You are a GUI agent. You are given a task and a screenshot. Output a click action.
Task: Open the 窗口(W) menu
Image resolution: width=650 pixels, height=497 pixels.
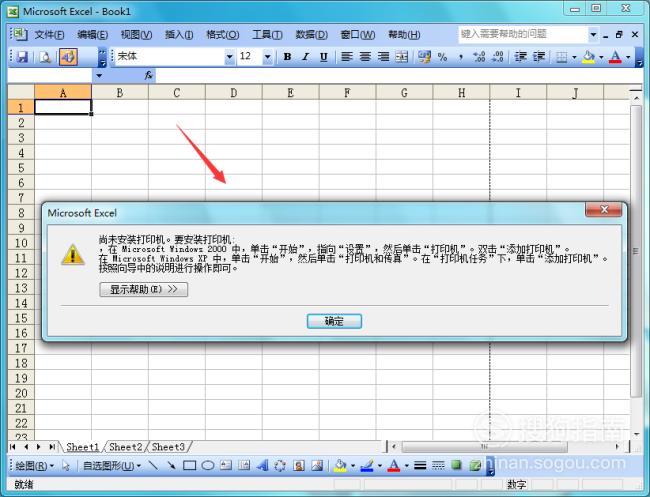pyautogui.click(x=357, y=35)
